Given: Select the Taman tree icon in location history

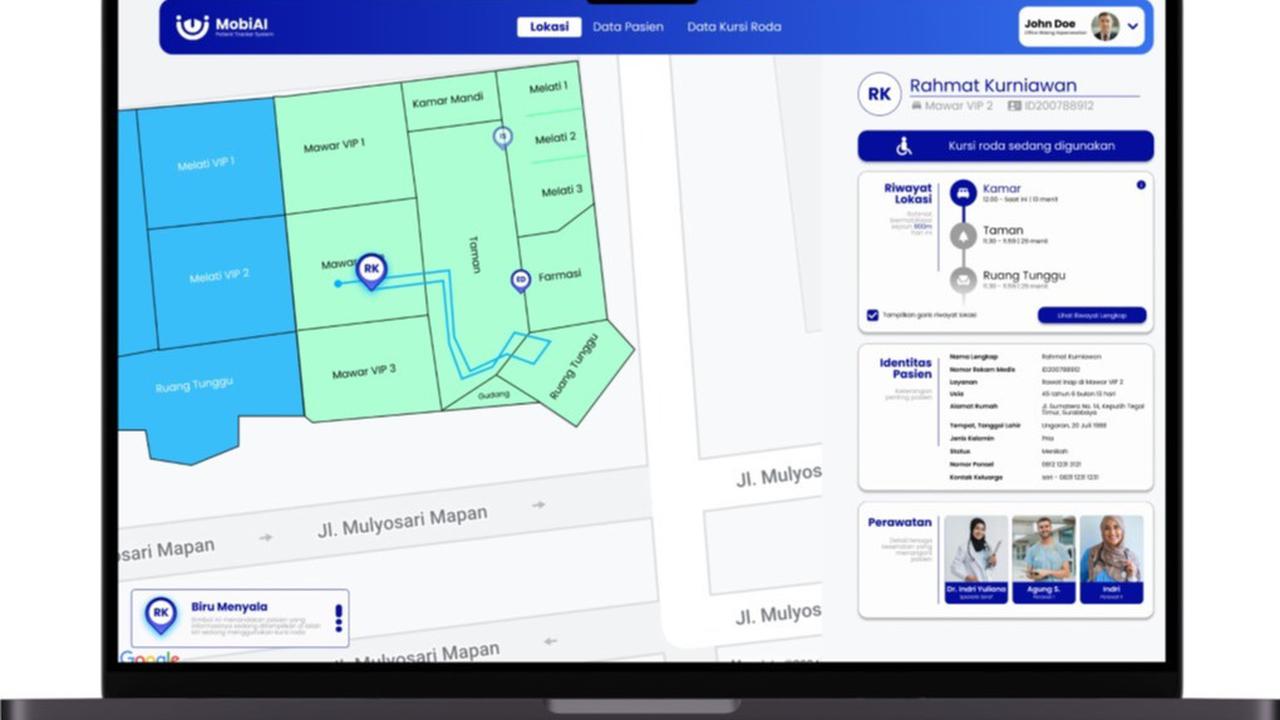Looking at the screenshot, I should pos(963,236).
